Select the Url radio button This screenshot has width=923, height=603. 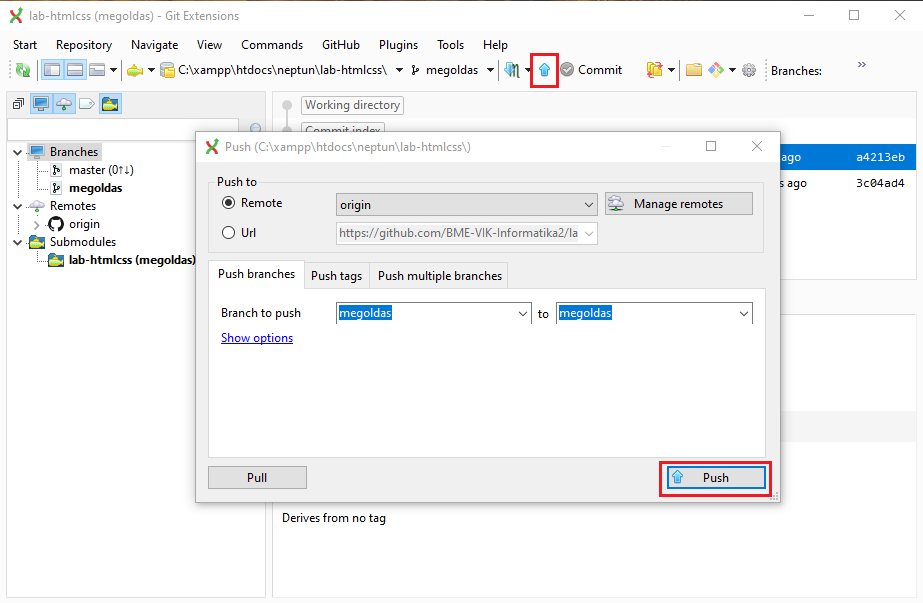point(228,233)
